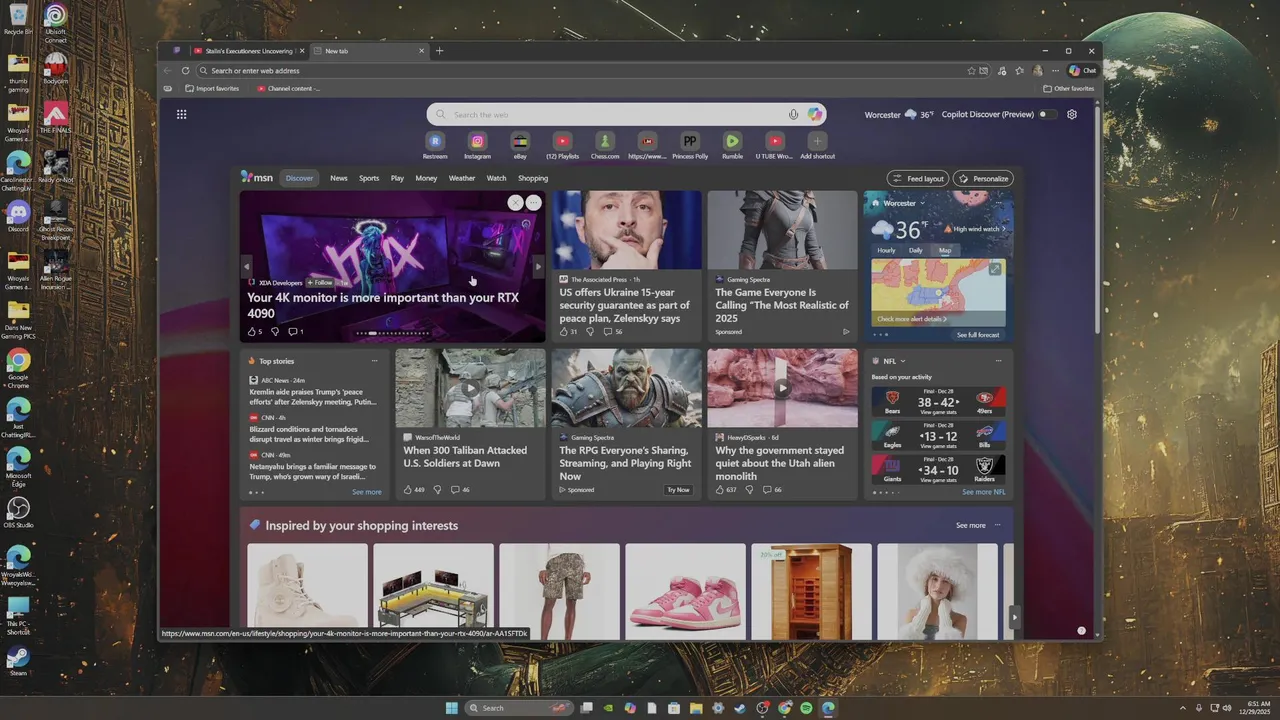Expand the NFL card dropdown
1280x720 pixels.
[x=903, y=361]
